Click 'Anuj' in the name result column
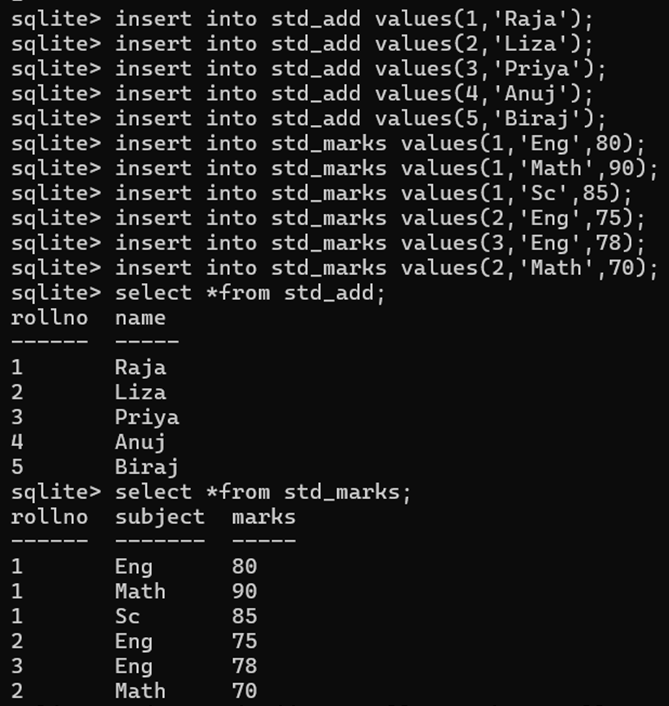 pos(140,442)
